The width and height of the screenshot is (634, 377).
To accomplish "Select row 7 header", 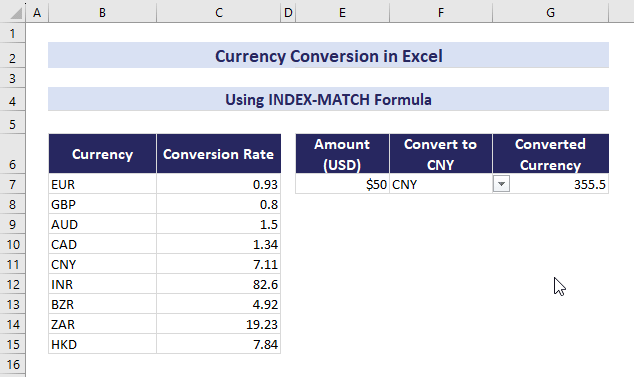I will [13, 184].
